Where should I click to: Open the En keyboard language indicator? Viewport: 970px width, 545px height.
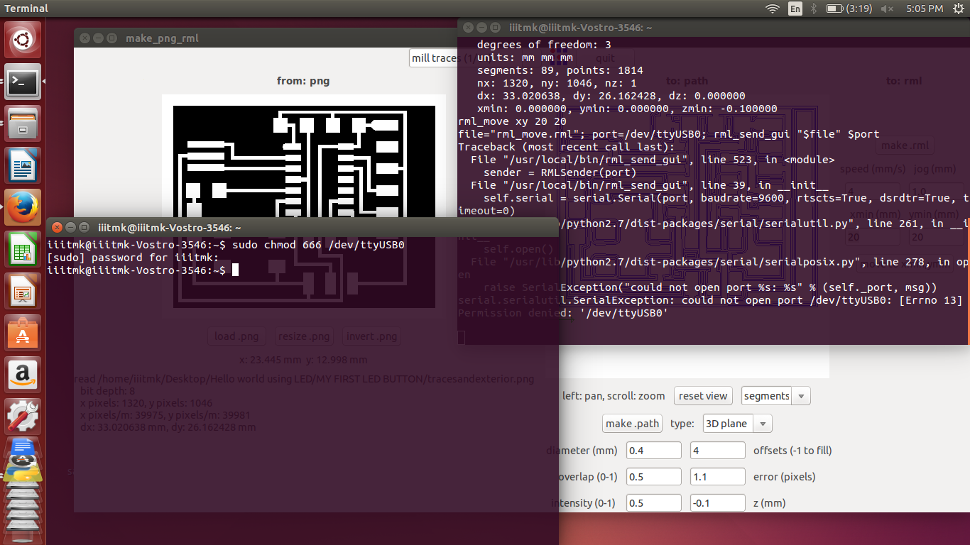click(x=795, y=9)
